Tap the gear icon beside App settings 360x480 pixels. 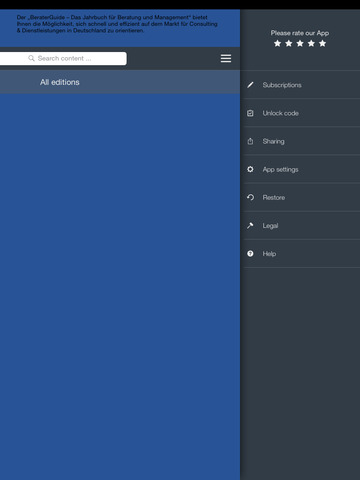tap(250, 169)
